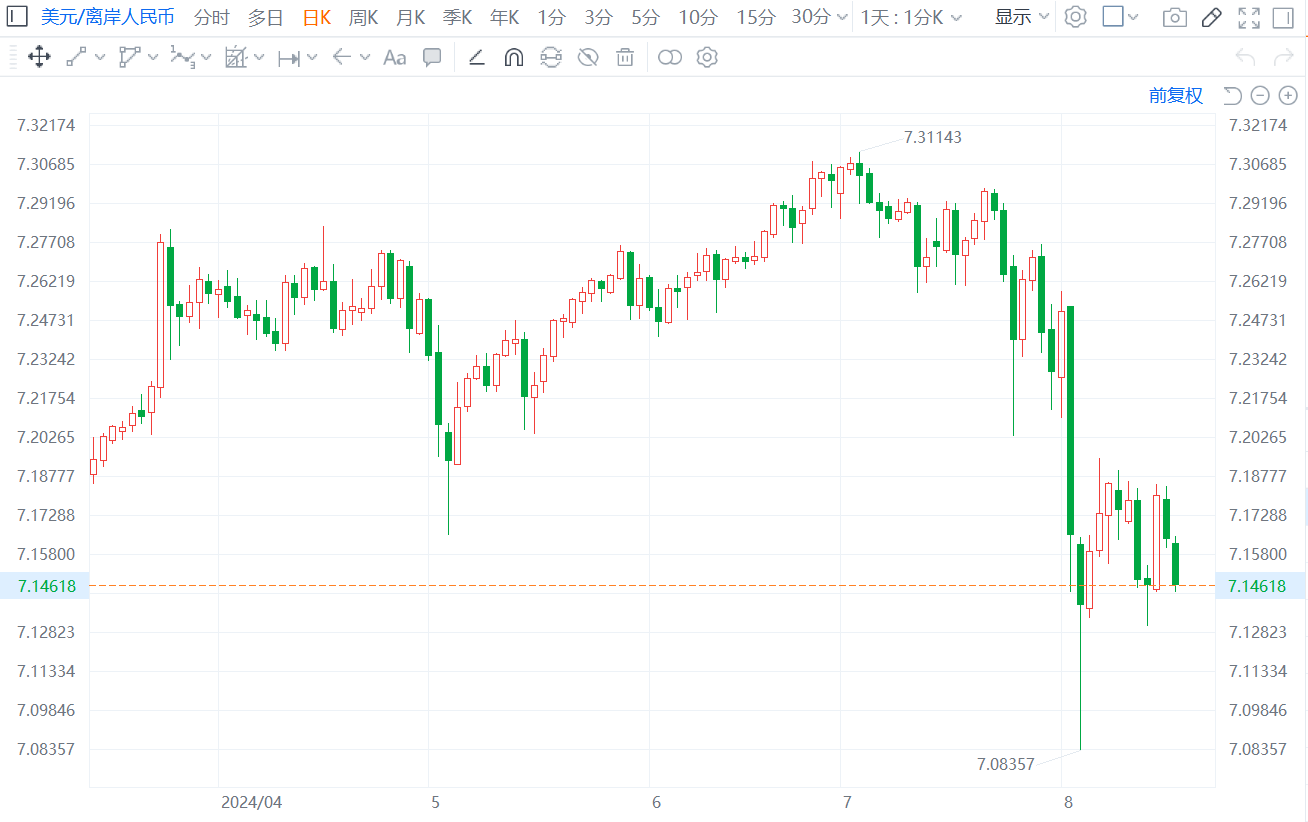Toggle the left sidebar panel icon
The image size is (1308, 822).
[x=18, y=17]
